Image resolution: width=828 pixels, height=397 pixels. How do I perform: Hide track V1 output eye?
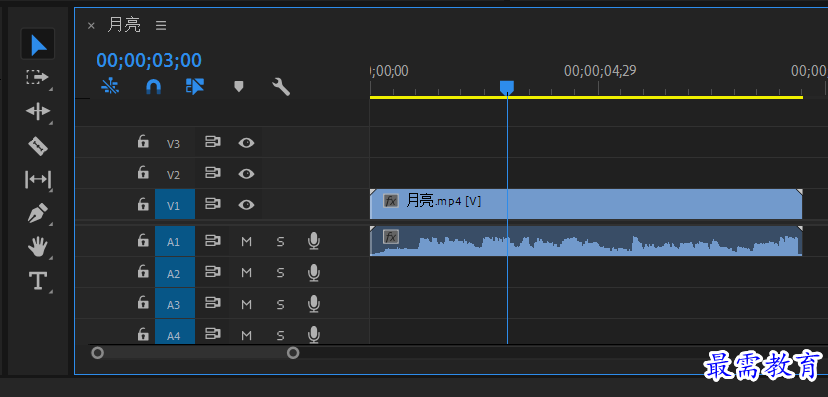[x=246, y=204]
